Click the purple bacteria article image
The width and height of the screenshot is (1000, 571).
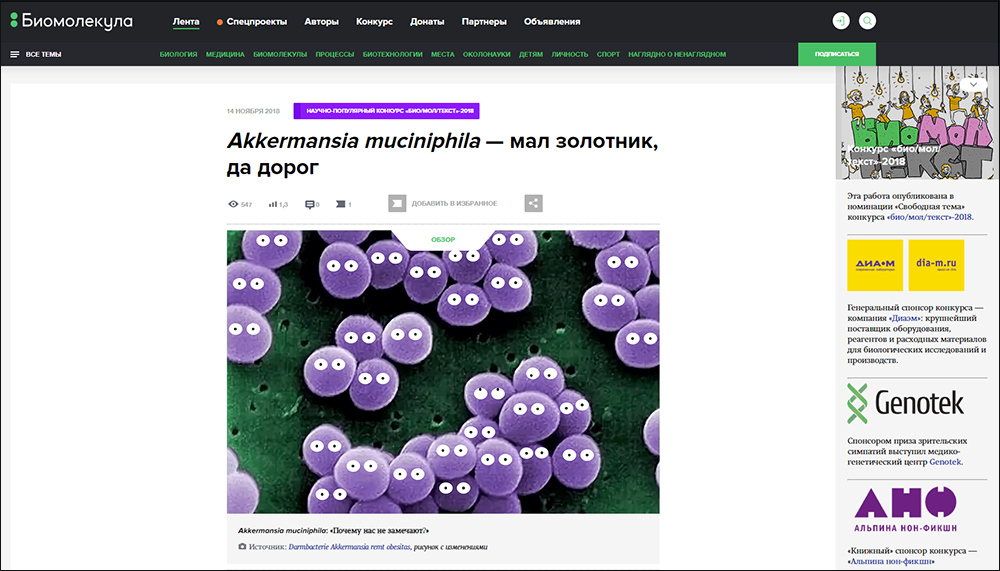coord(443,372)
